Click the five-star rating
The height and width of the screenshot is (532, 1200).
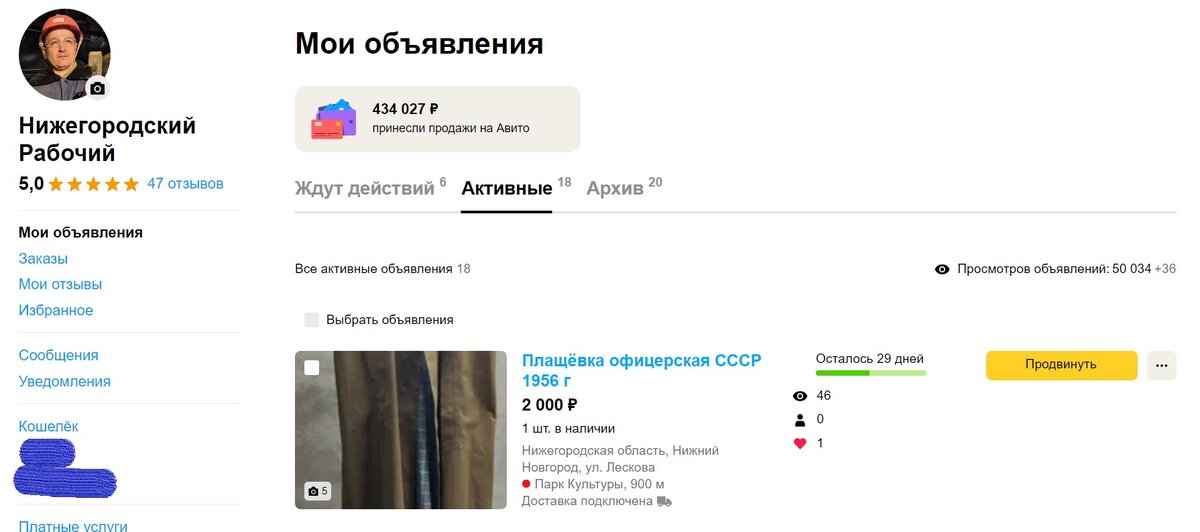94,184
